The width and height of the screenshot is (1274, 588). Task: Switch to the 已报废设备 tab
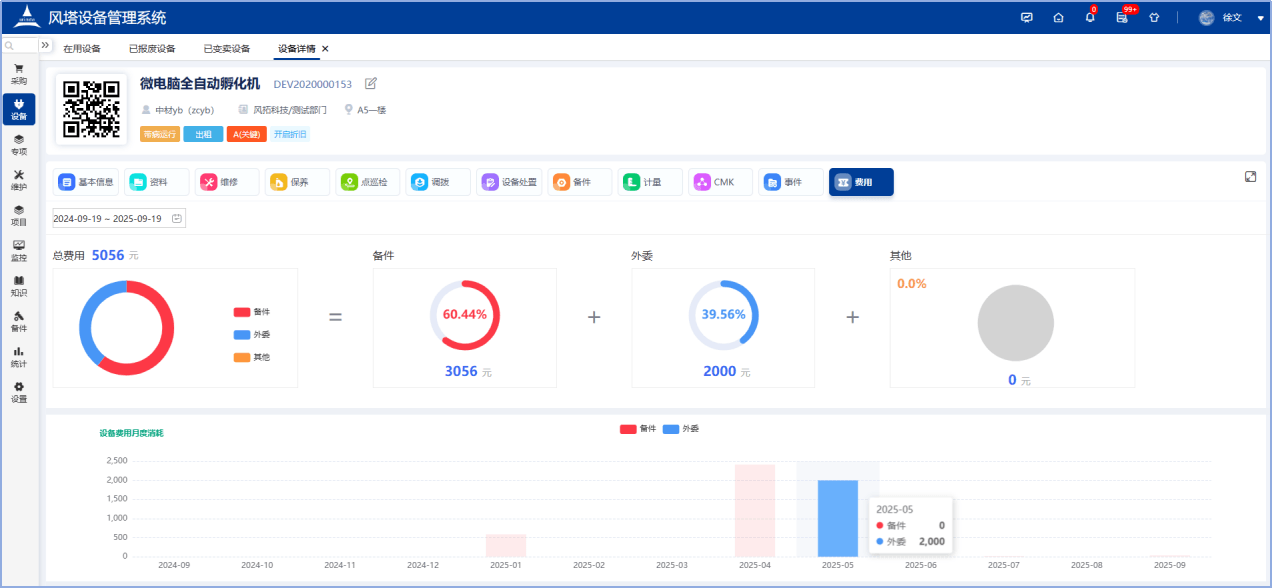(152, 48)
